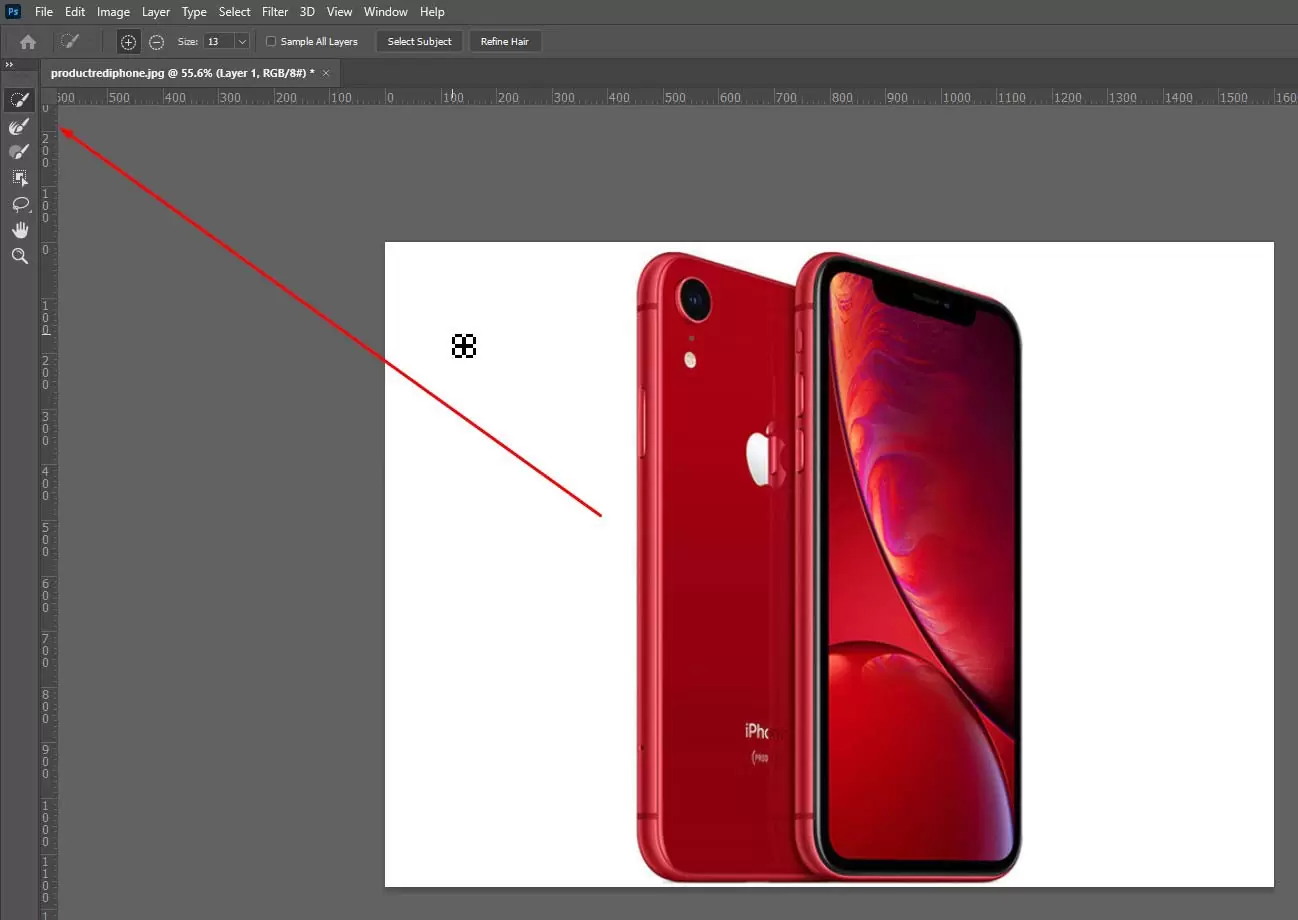1298x920 pixels.
Task: Select the Quick Selection tool
Action: point(19,100)
